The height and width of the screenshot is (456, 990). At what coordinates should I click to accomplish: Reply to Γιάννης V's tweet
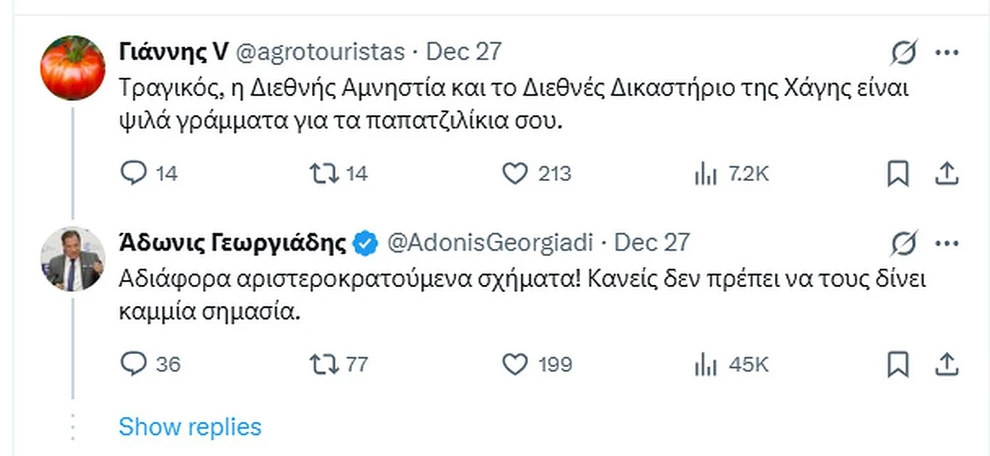(133, 174)
